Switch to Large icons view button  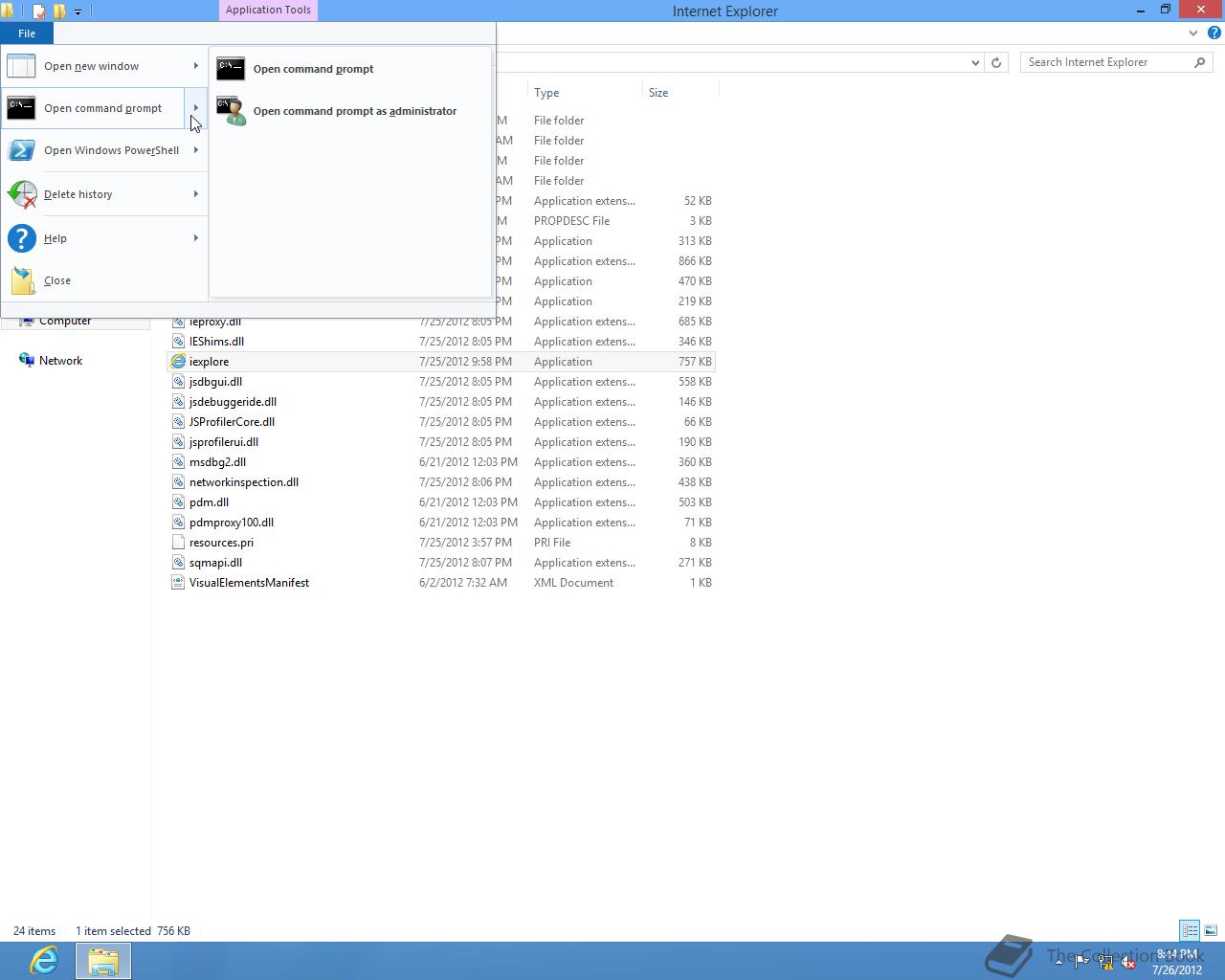[1211, 930]
